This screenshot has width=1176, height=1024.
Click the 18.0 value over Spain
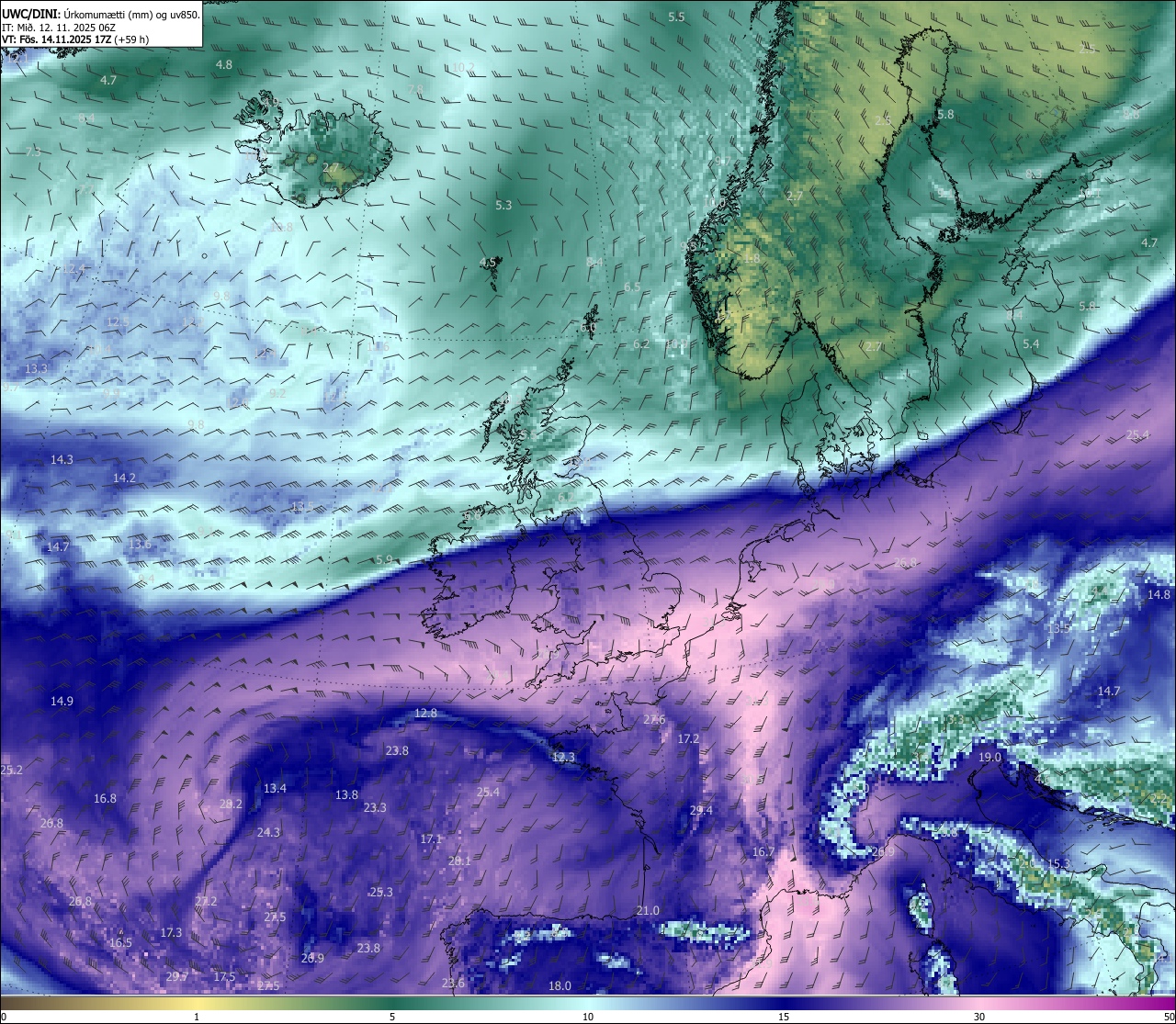[560, 985]
